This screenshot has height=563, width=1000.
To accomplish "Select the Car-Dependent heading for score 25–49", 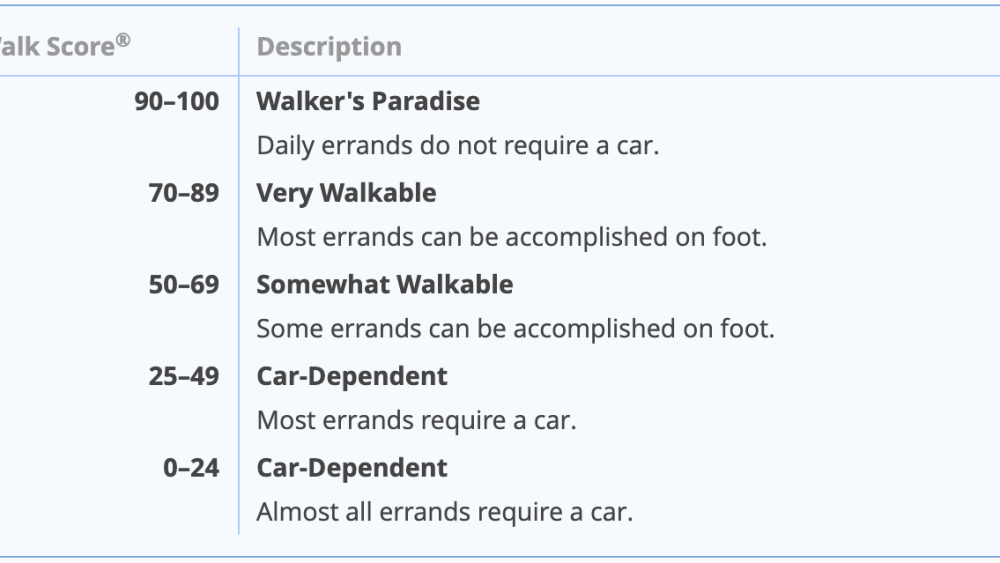I will [x=352, y=376].
